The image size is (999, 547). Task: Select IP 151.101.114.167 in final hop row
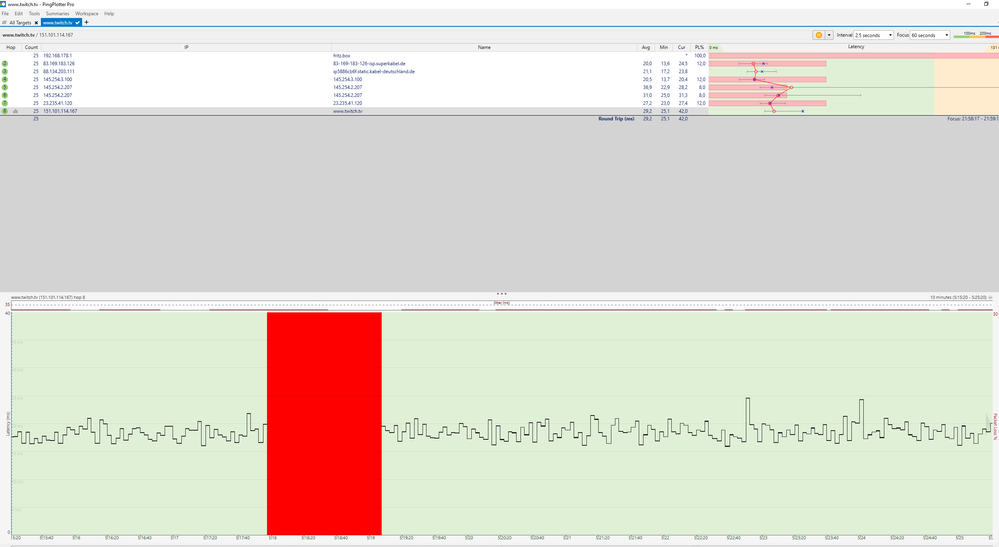[60, 111]
